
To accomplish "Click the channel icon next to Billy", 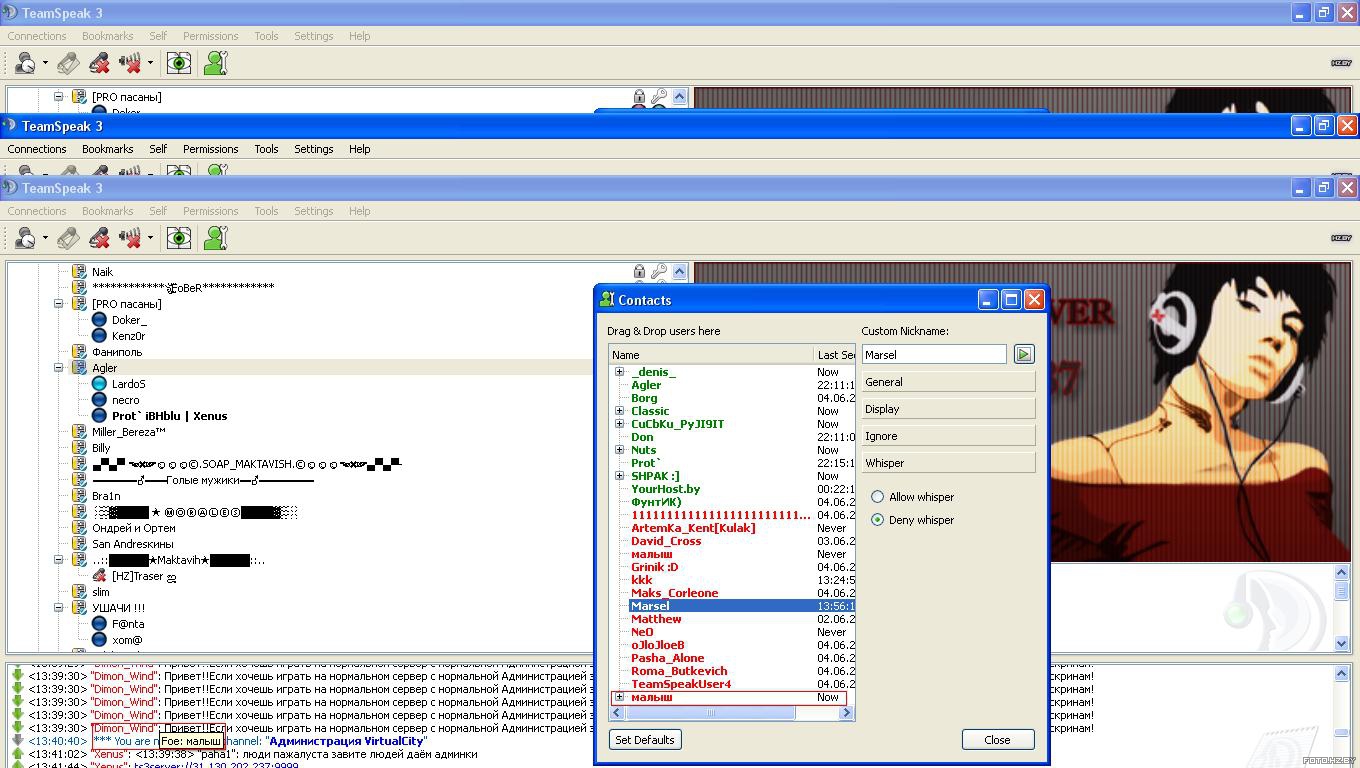I will 79,448.
